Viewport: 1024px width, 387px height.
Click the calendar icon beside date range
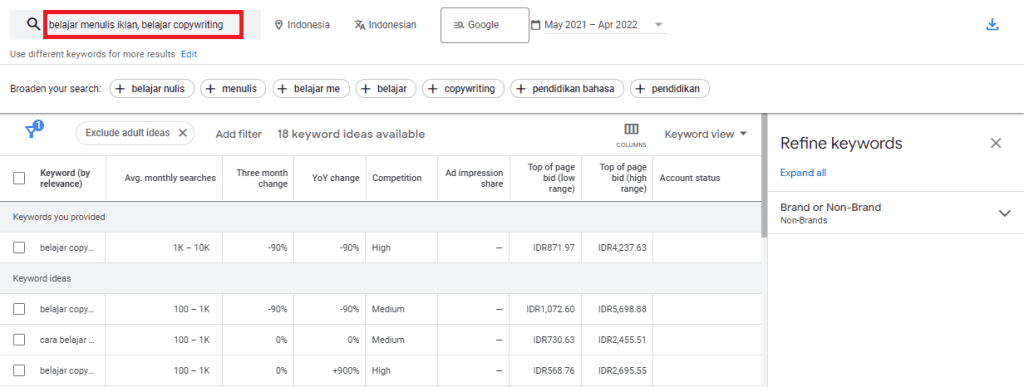[536, 25]
